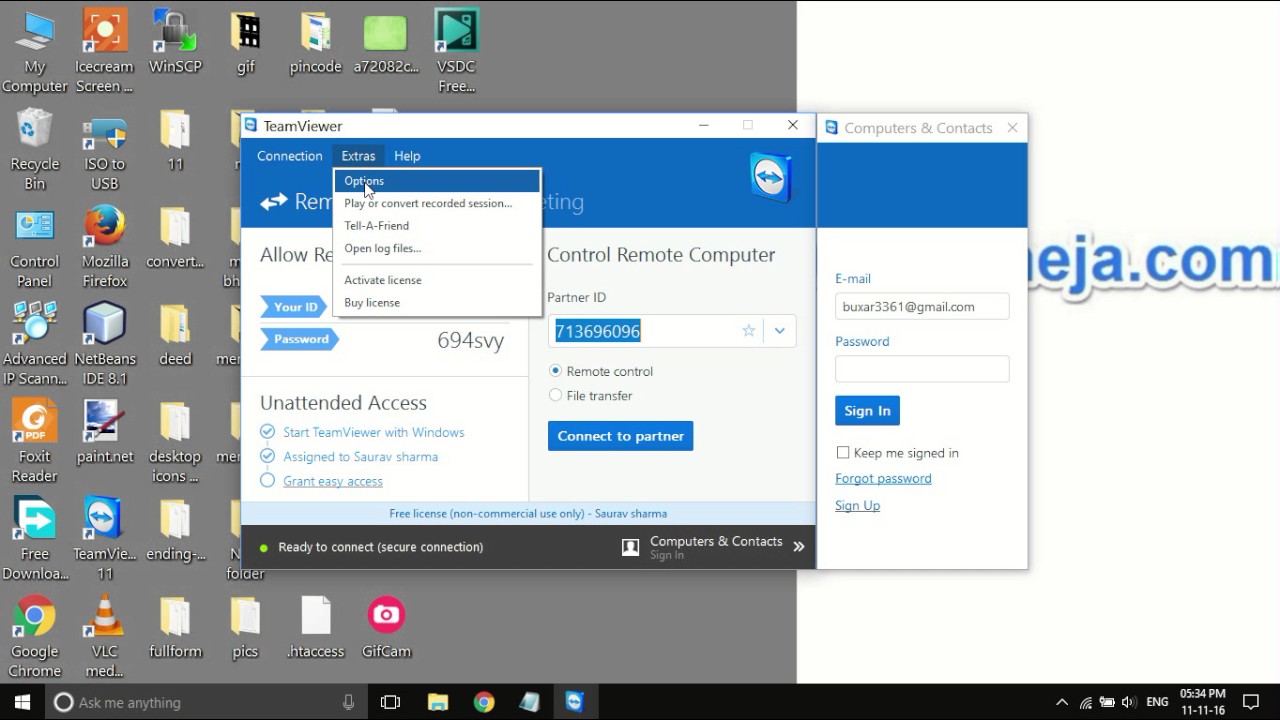The image size is (1280, 720).
Task: Open VLC media player desktop icon
Action: [x=104, y=636]
